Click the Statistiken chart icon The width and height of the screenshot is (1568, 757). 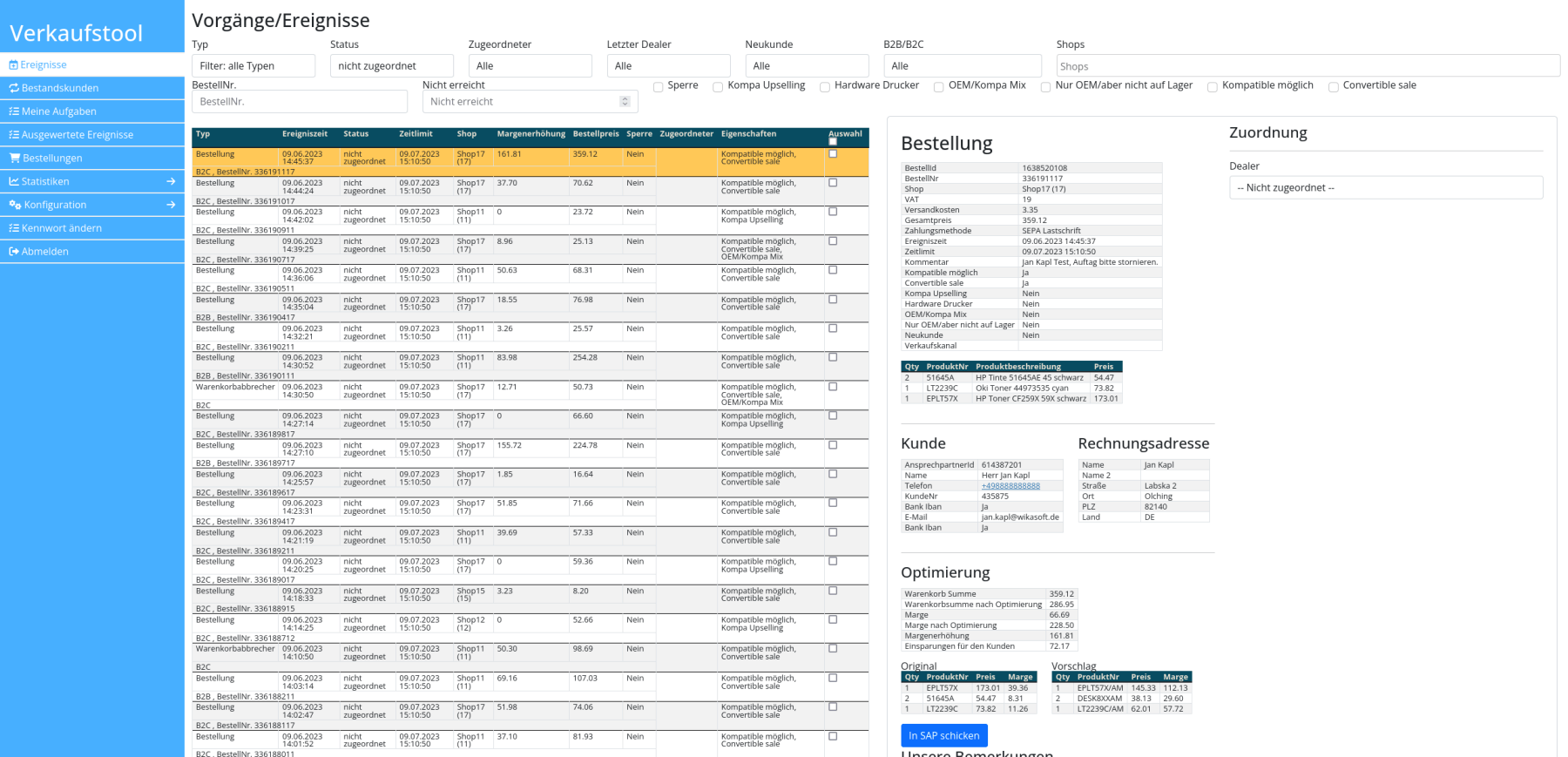(x=14, y=182)
